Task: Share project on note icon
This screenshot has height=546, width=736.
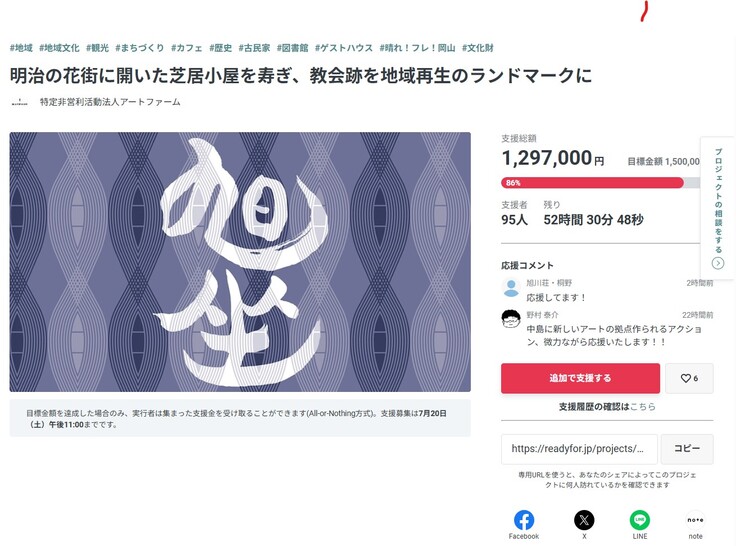Action: 695,520
